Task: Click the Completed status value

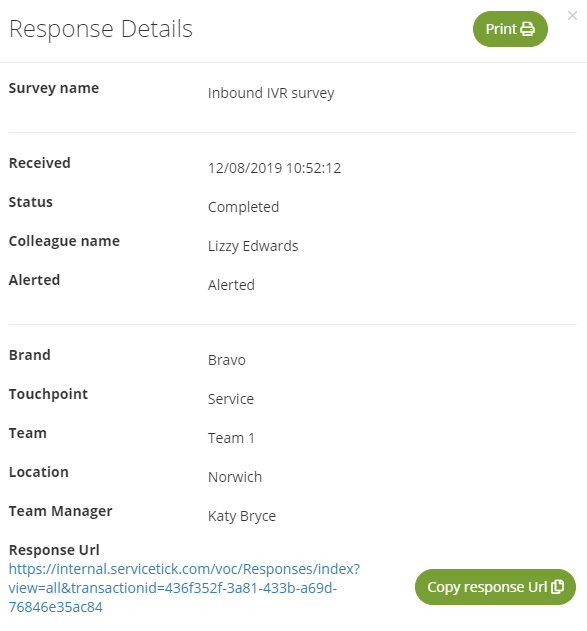Action: [243, 207]
